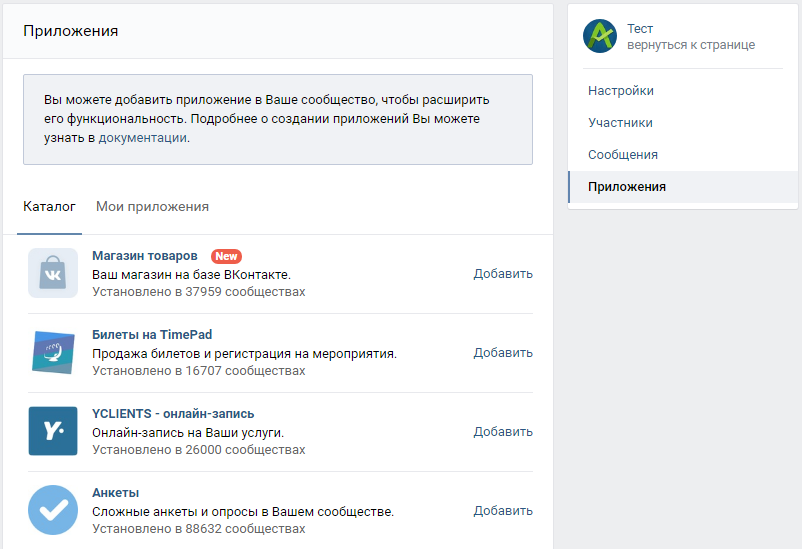The image size is (802, 549).
Task: Add the YCLIENTS онлайн-запись app
Action: [x=503, y=432]
